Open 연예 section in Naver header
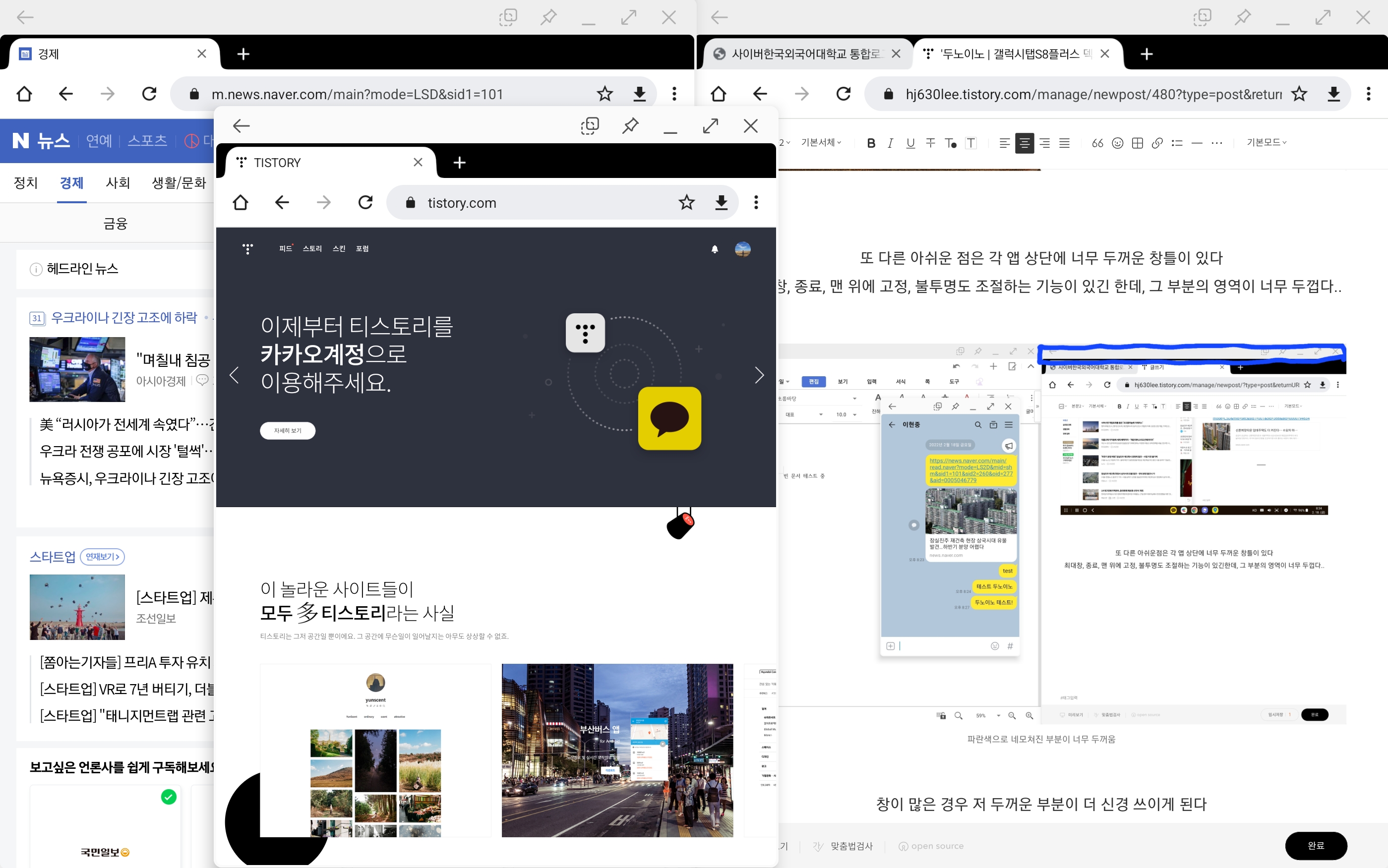1388x868 pixels. [x=99, y=141]
